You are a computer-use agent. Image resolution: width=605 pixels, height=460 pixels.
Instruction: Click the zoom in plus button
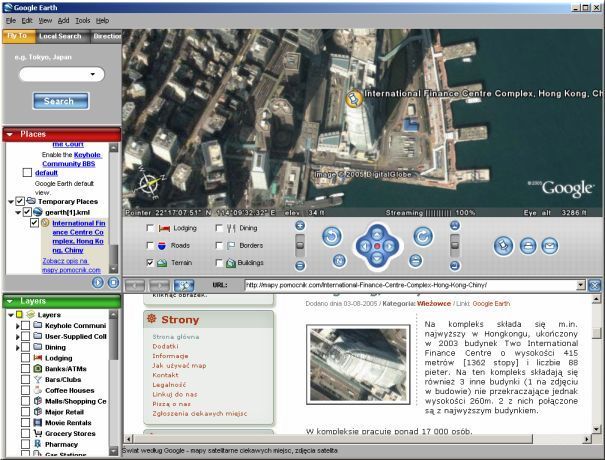(300, 226)
